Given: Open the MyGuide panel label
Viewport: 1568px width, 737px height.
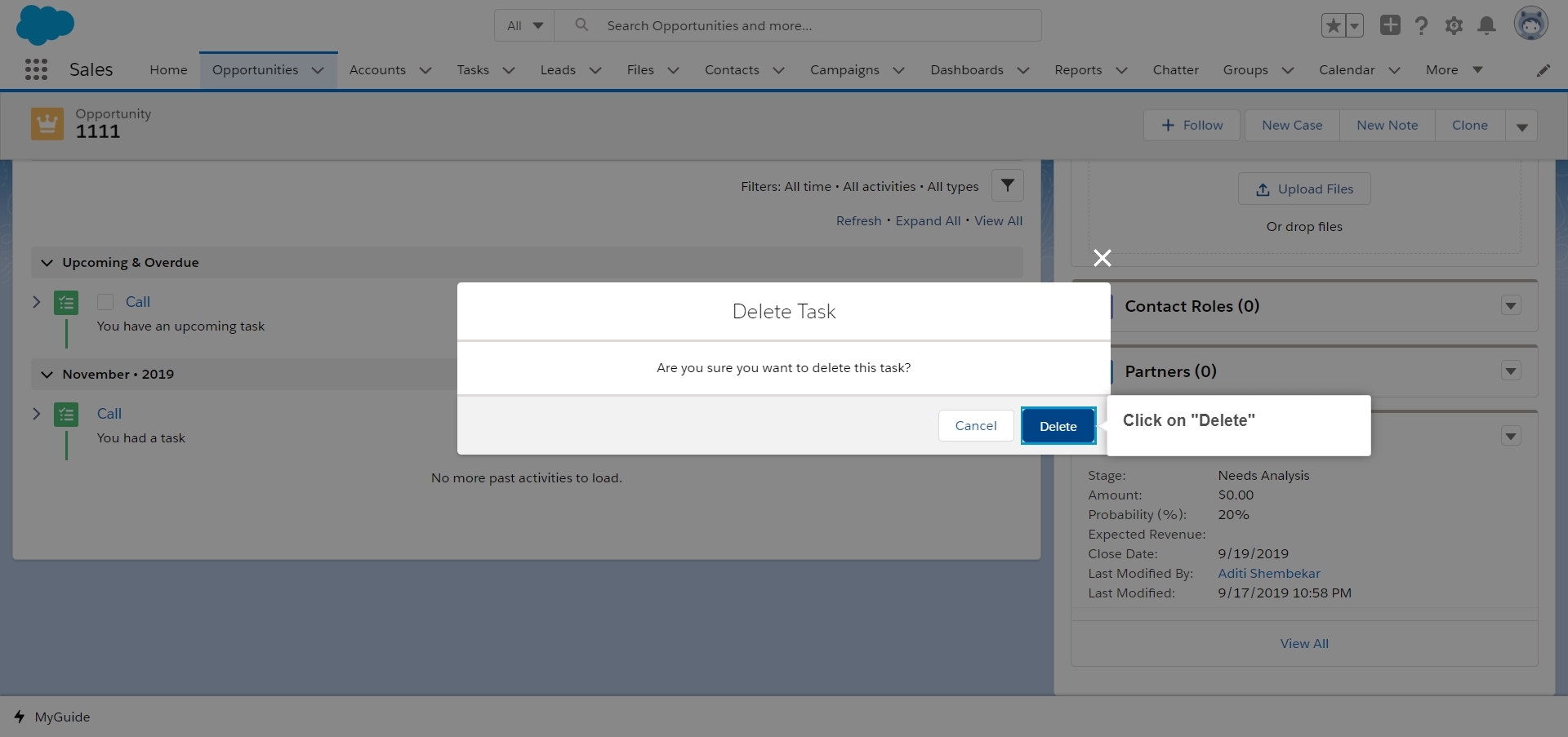Looking at the screenshot, I should [x=62, y=717].
